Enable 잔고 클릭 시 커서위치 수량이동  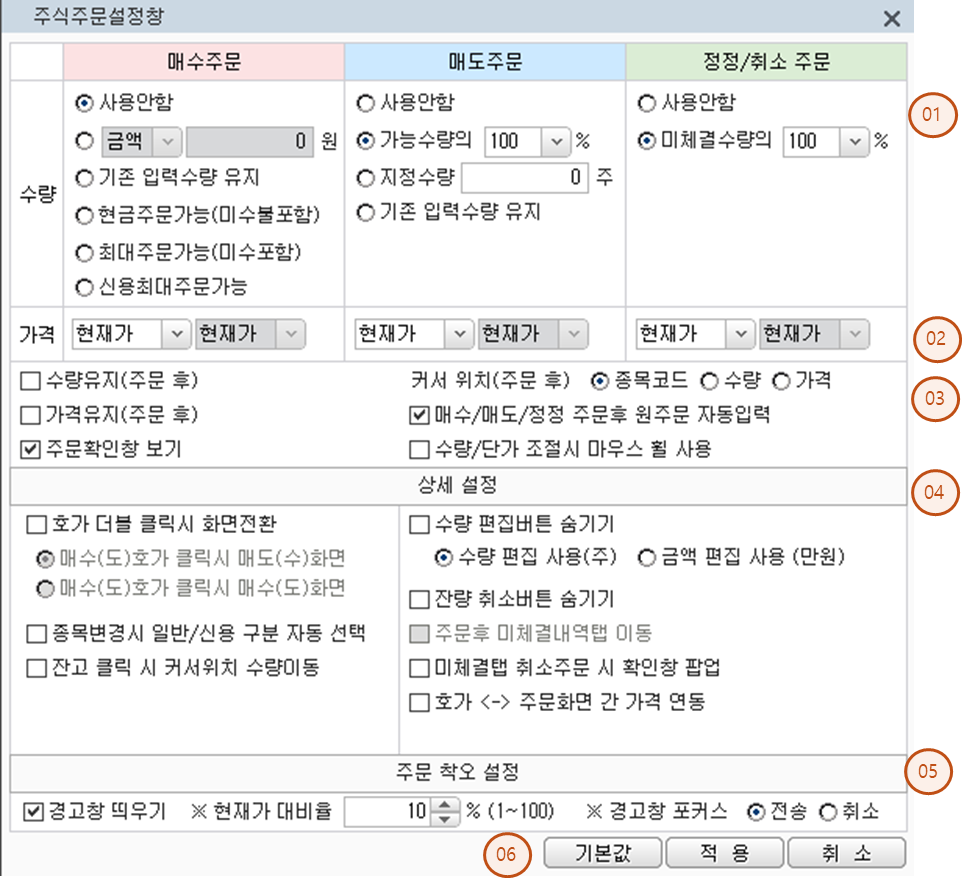tap(37, 668)
